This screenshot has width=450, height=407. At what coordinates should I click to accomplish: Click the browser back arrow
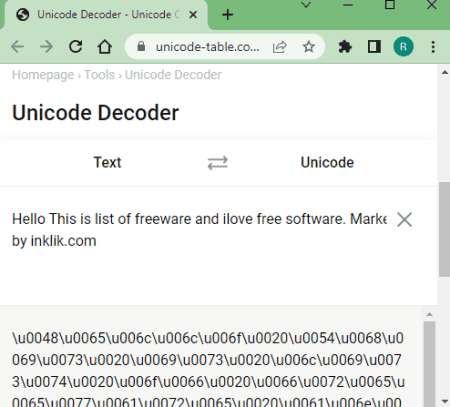[17, 47]
